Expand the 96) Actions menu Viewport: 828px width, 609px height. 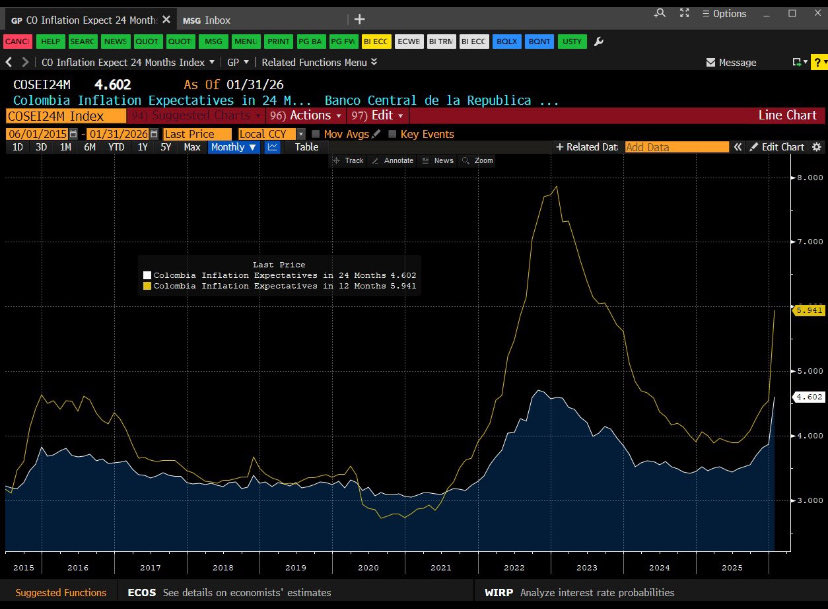point(305,115)
